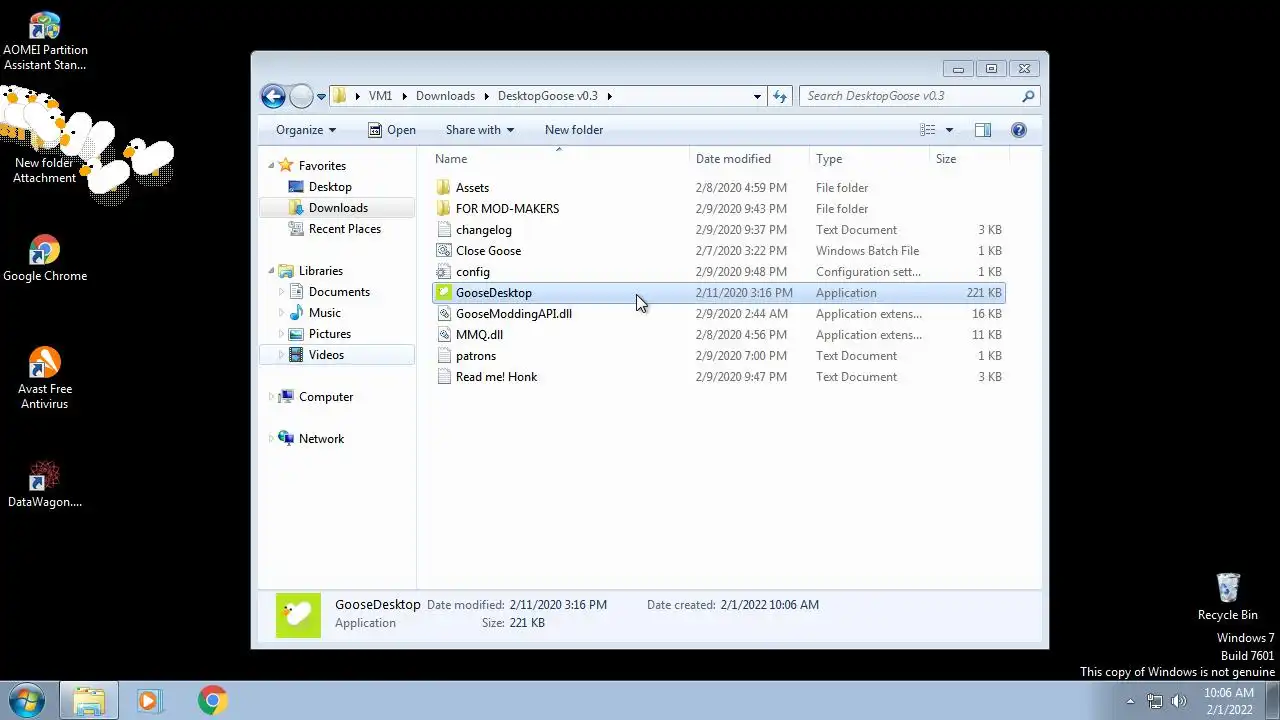The width and height of the screenshot is (1280, 720).
Task: Launch Windows Media Player from taskbar
Action: click(149, 701)
